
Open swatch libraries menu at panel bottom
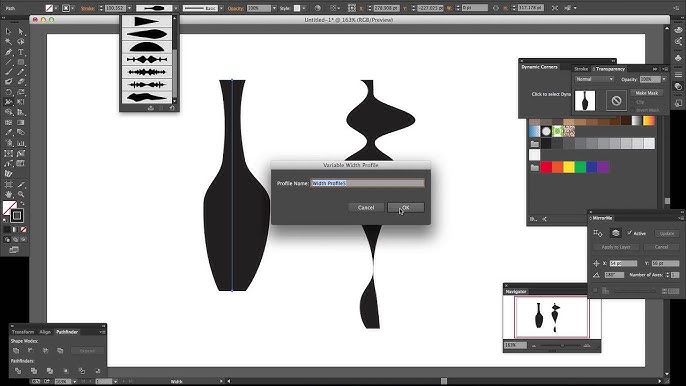[533, 219]
